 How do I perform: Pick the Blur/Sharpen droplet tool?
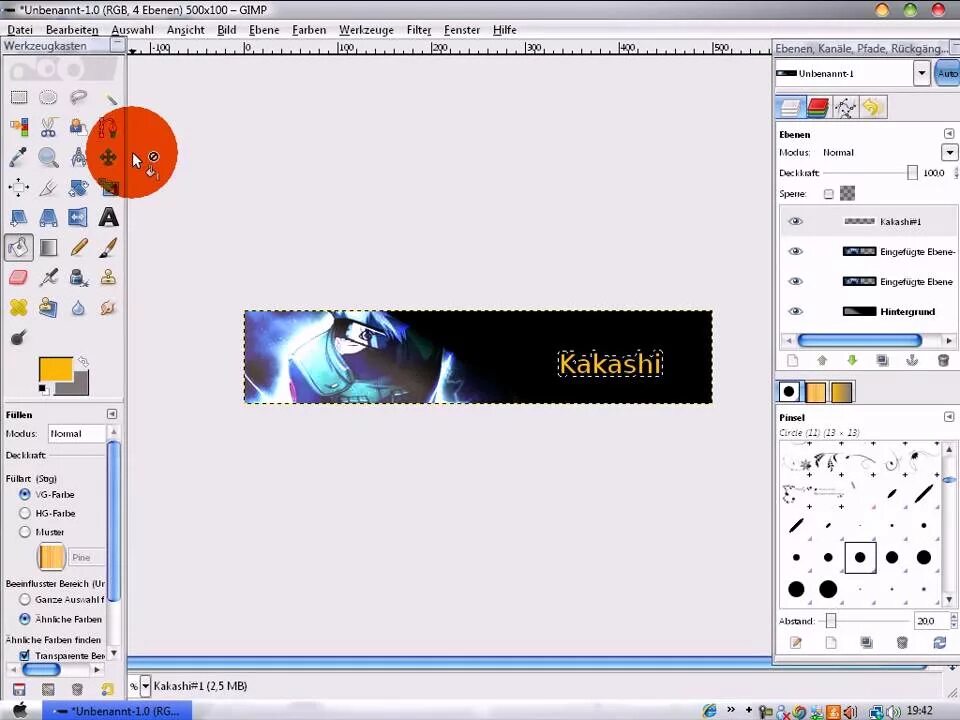pyautogui.click(x=78, y=307)
